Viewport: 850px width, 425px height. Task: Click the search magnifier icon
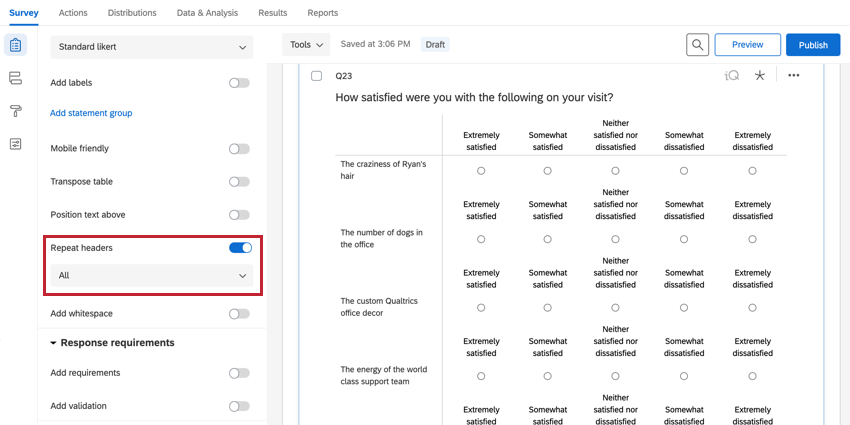697,45
